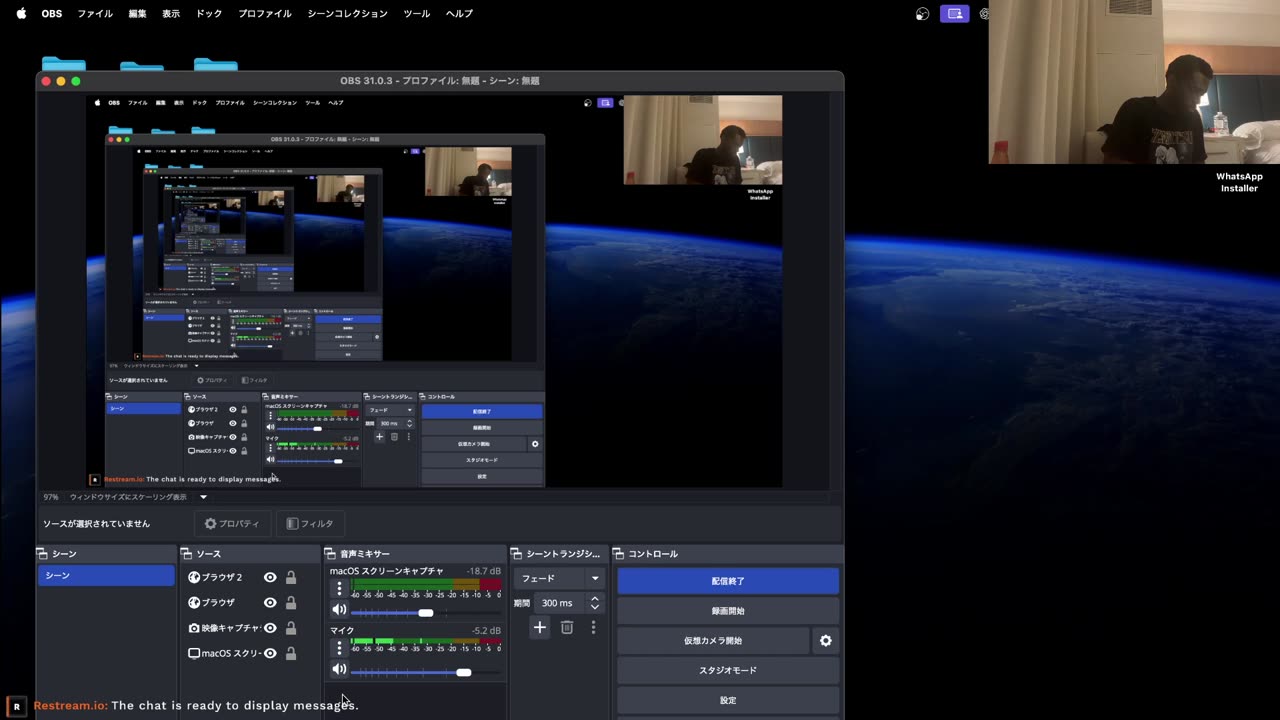Image resolution: width=1280 pixels, height=720 pixels.
Task: Adjust the macOS スクリーンキャプチャ volume slider
Action: point(426,613)
